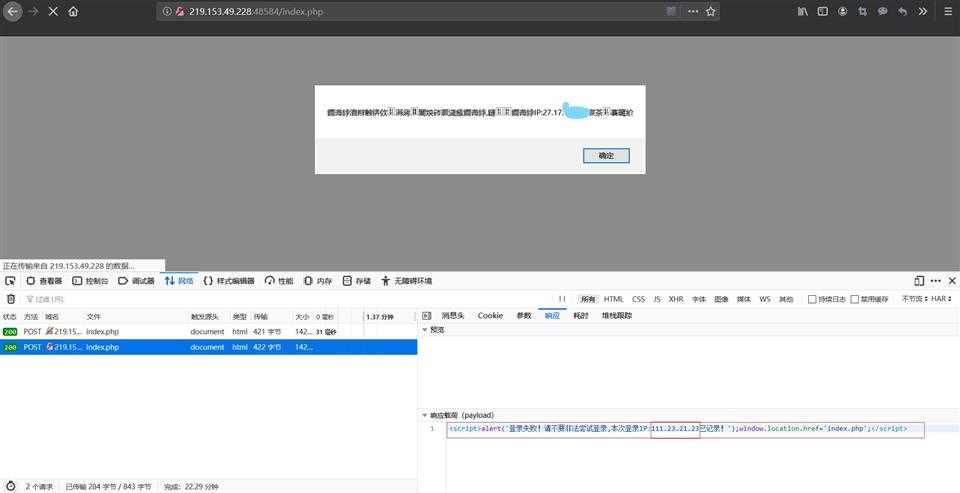
Task: Open the Firefox account avatar icon
Action: (x=843, y=12)
